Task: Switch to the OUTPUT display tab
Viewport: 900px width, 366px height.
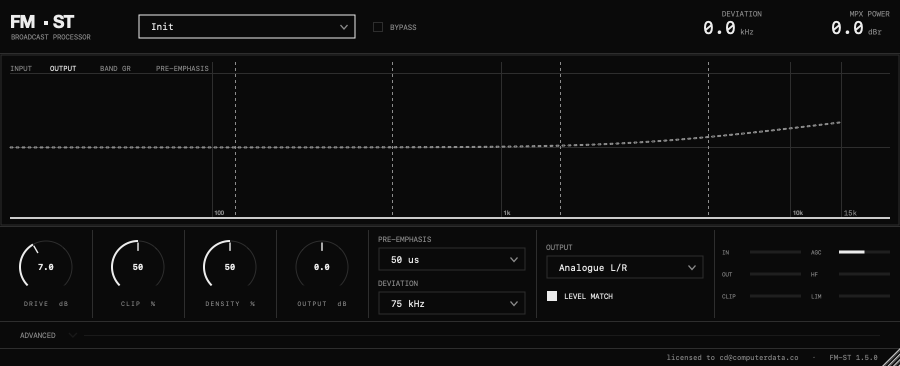Action: coord(63,68)
